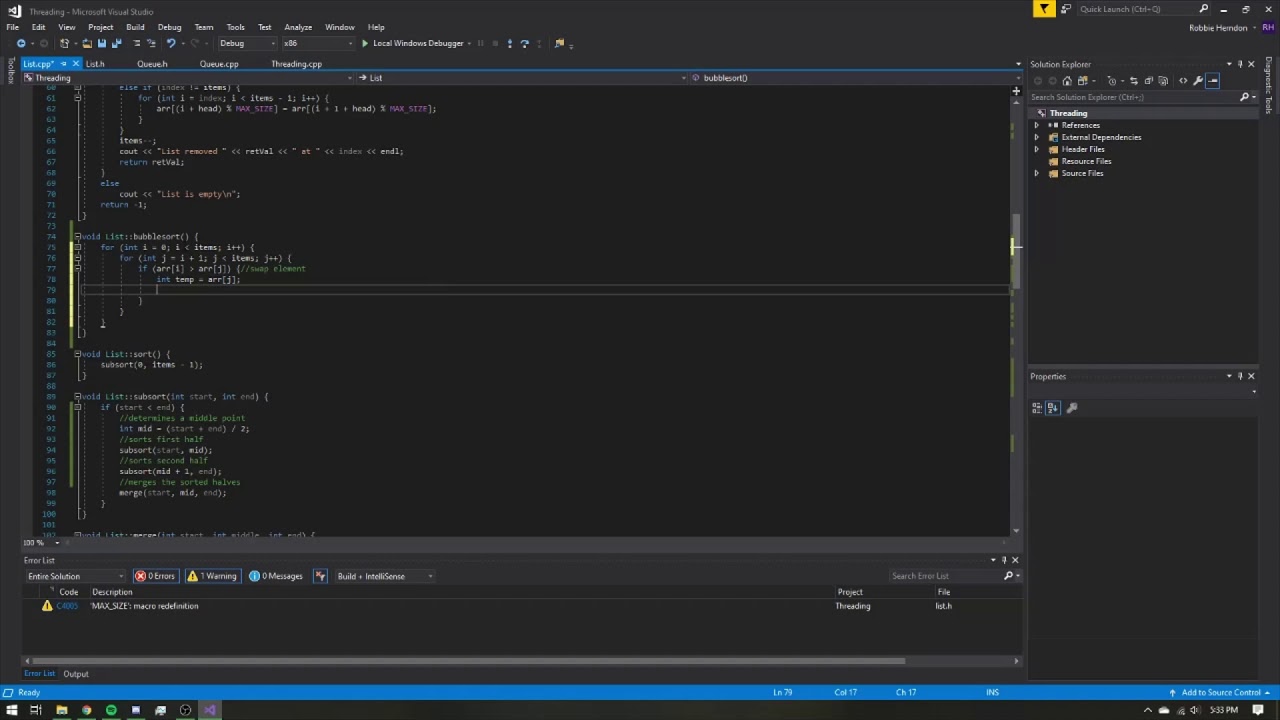The height and width of the screenshot is (720, 1280).
Task: Open the Entire Solution scope dropdown
Action: pyautogui.click(x=76, y=576)
